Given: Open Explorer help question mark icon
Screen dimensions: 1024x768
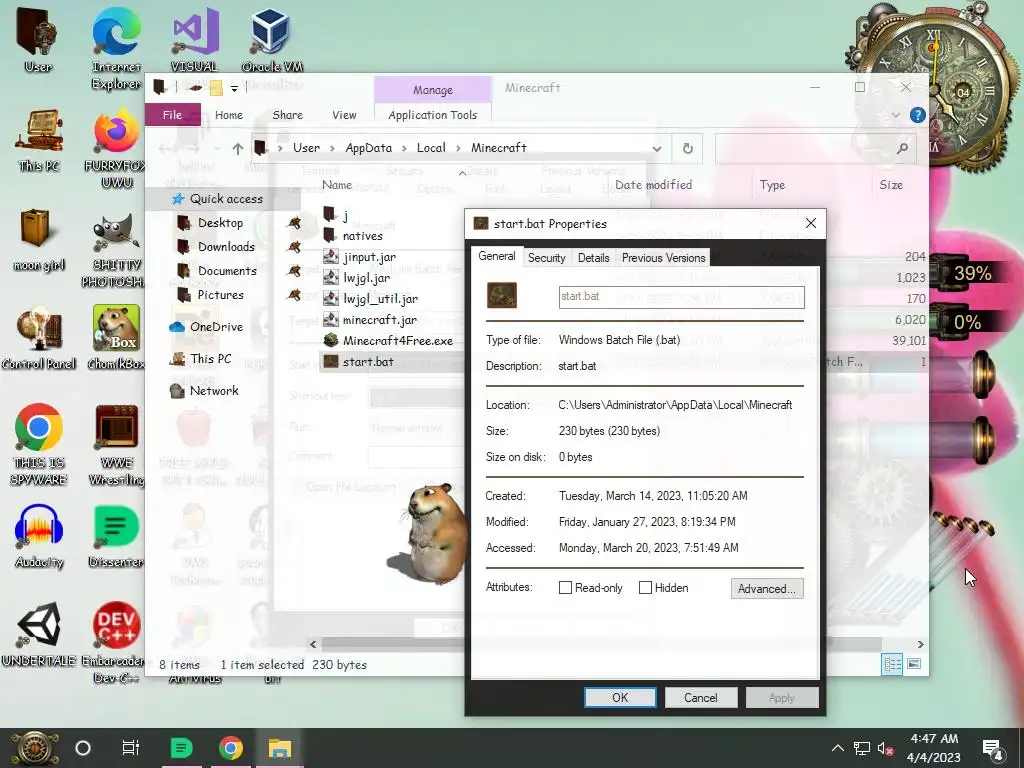Looking at the screenshot, I should (x=918, y=115).
